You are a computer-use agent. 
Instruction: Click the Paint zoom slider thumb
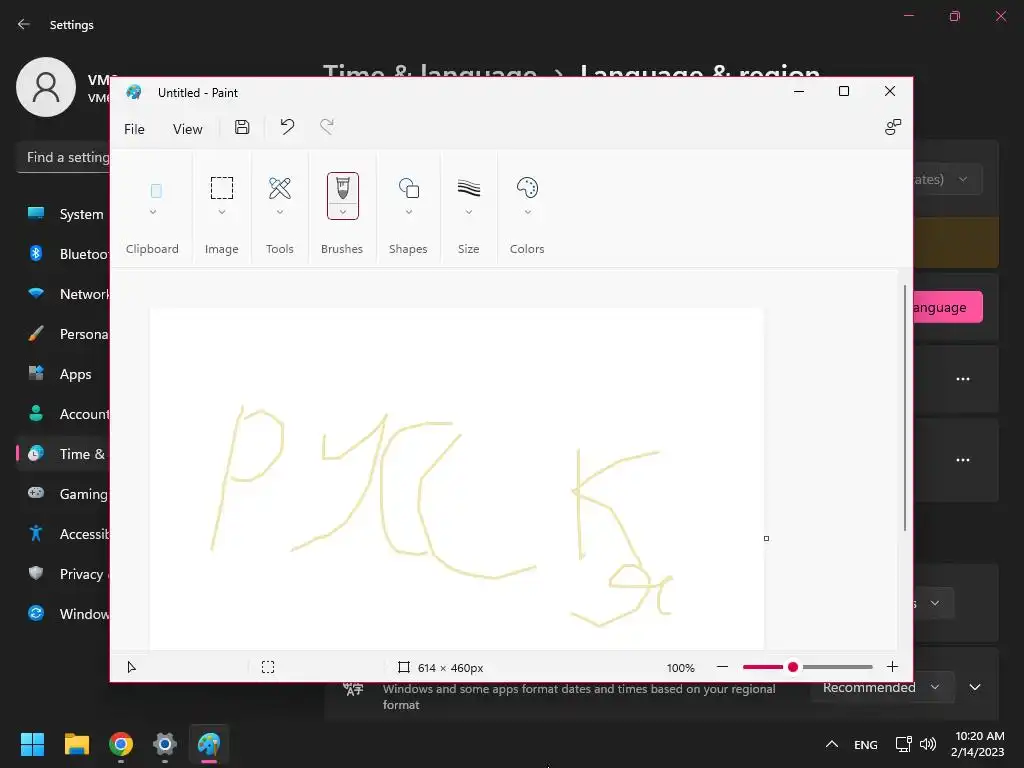pos(793,667)
